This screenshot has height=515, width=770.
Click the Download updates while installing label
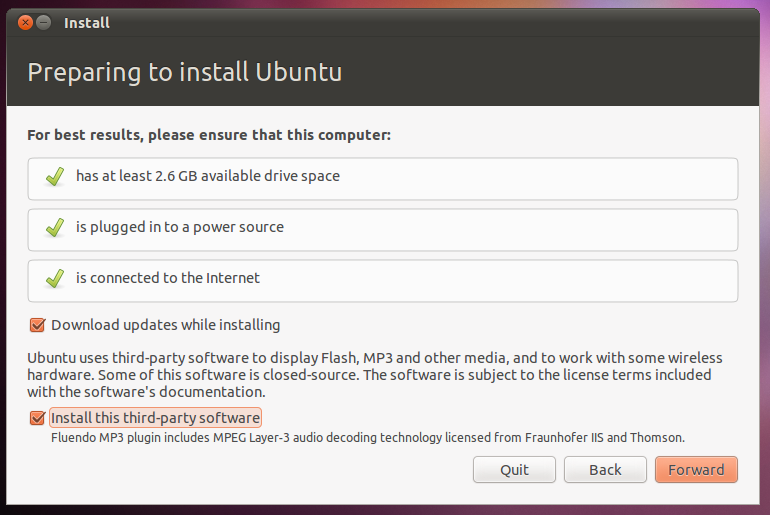165,325
